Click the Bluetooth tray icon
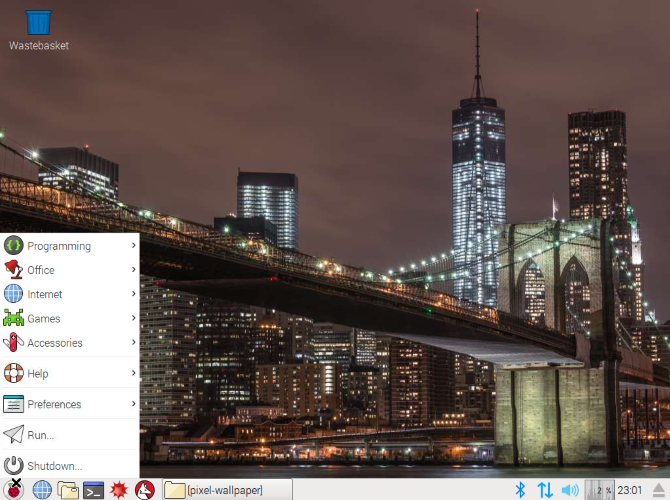670x500 pixels. (x=520, y=489)
